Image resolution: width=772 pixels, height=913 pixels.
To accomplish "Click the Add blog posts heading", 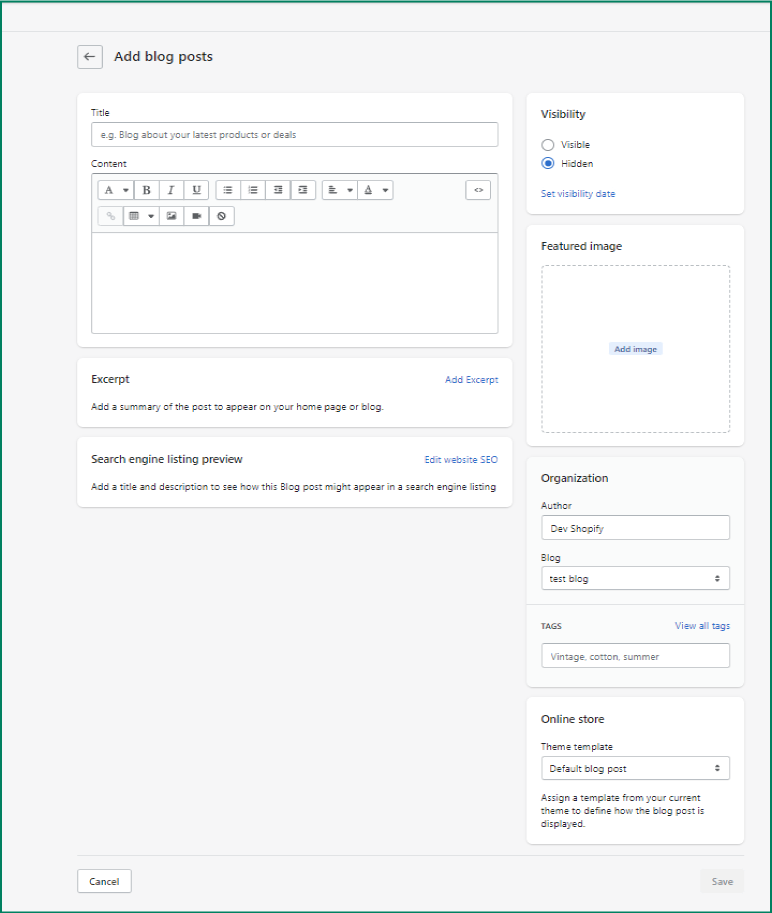I will click(164, 56).
